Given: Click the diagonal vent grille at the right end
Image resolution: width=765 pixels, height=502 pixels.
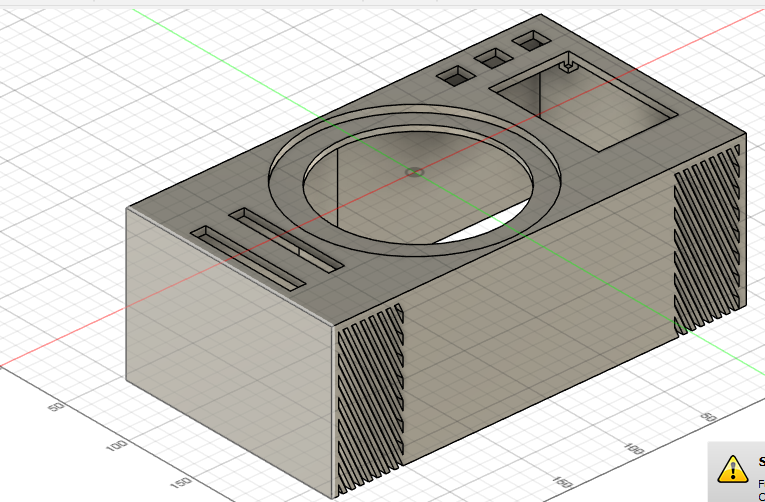Looking at the screenshot, I should coord(709,240).
